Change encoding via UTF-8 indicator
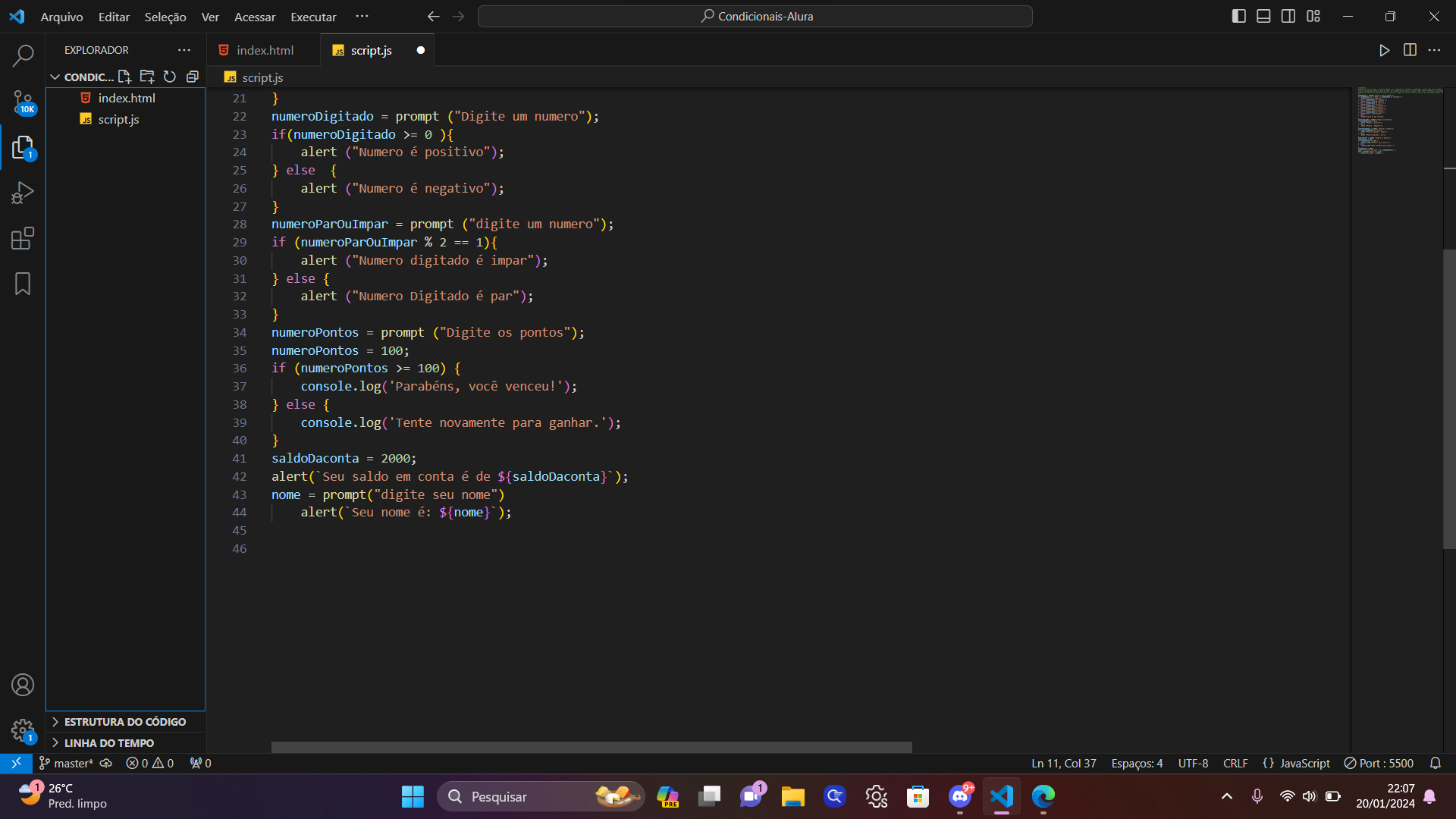This screenshot has width=1456, height=819. tap(1193, 763)
